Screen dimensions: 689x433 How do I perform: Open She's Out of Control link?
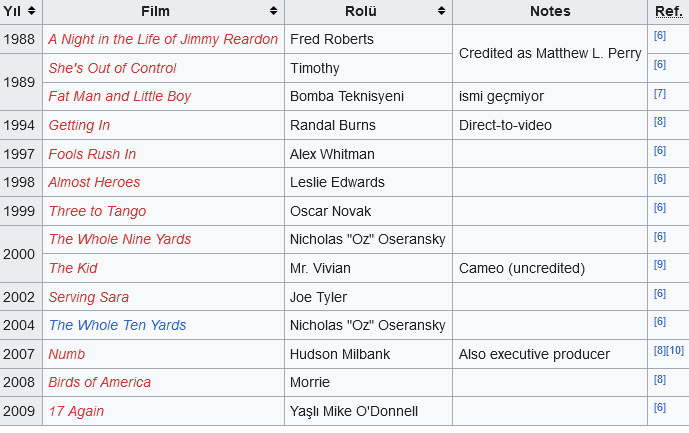pos(112,68)
